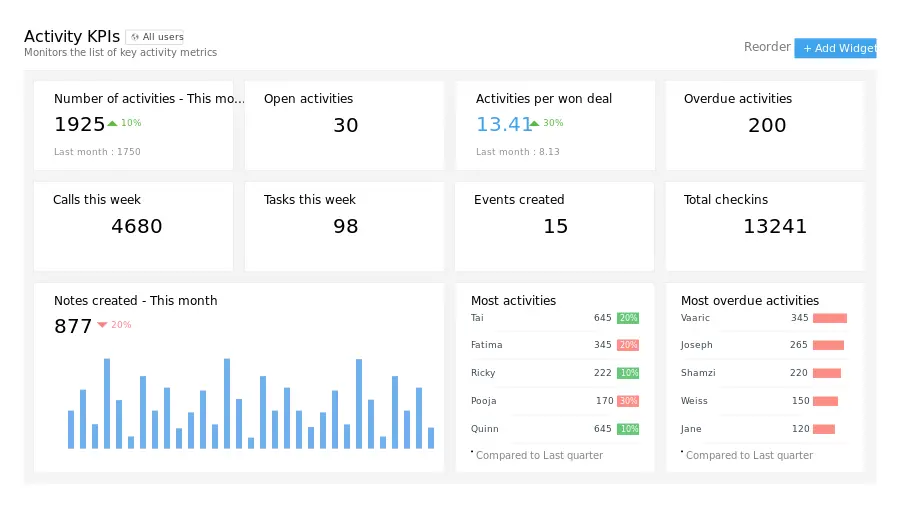Click the Reorder link
The image size is (900, 510).
767,46
